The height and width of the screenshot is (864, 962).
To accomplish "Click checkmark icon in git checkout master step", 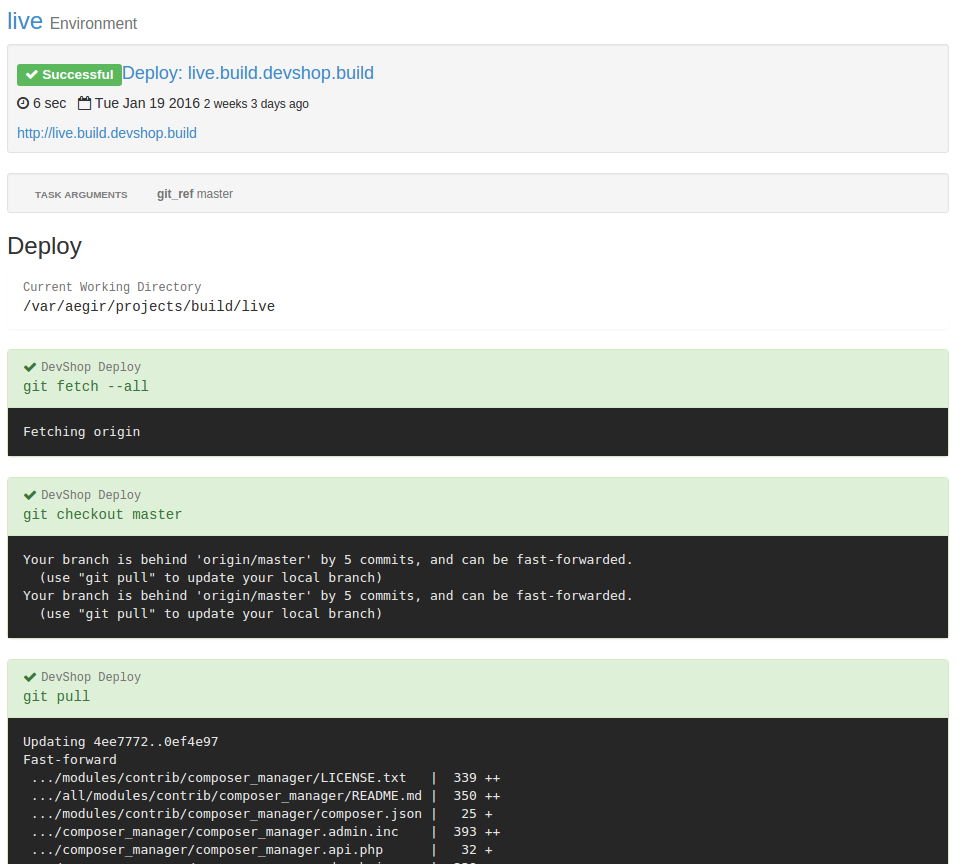I will pyautogui.click(x=30, y=495).
